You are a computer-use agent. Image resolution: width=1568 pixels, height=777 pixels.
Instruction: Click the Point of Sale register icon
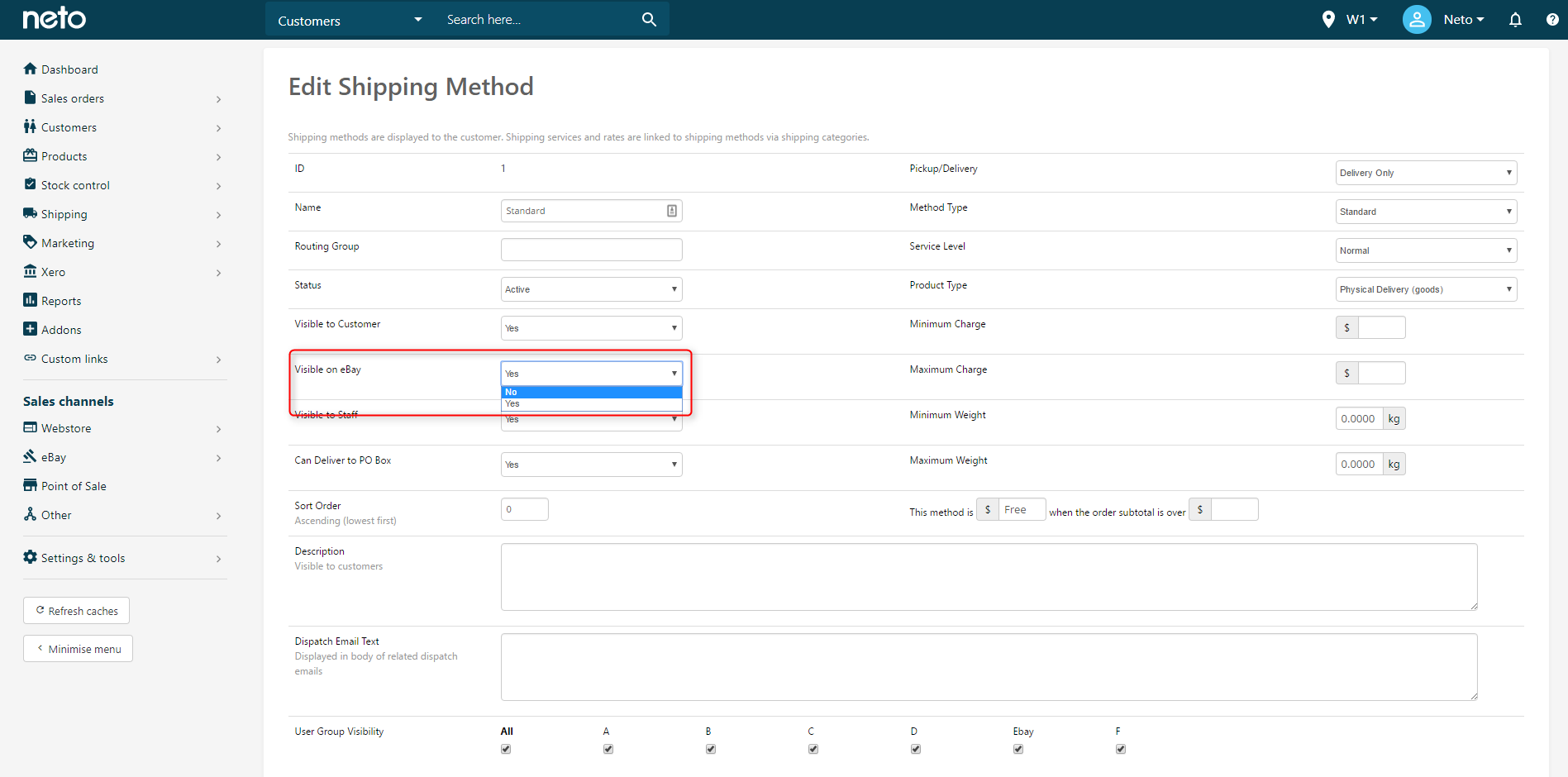click(31, 485)
